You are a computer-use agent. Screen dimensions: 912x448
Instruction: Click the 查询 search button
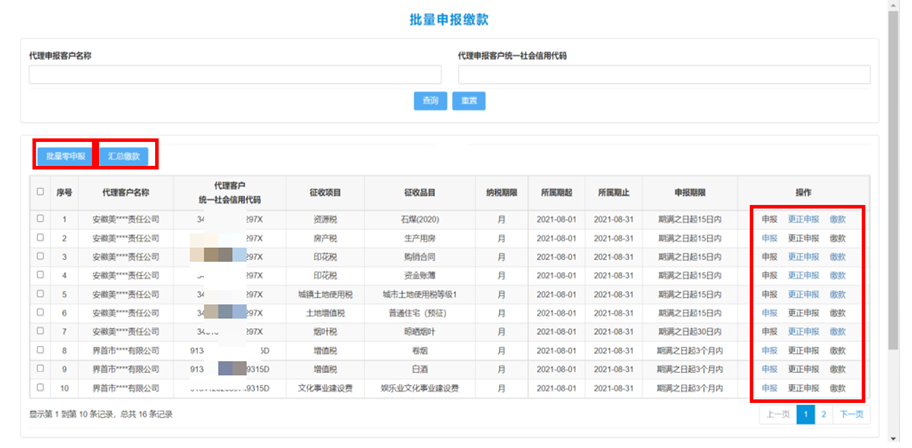430,101
